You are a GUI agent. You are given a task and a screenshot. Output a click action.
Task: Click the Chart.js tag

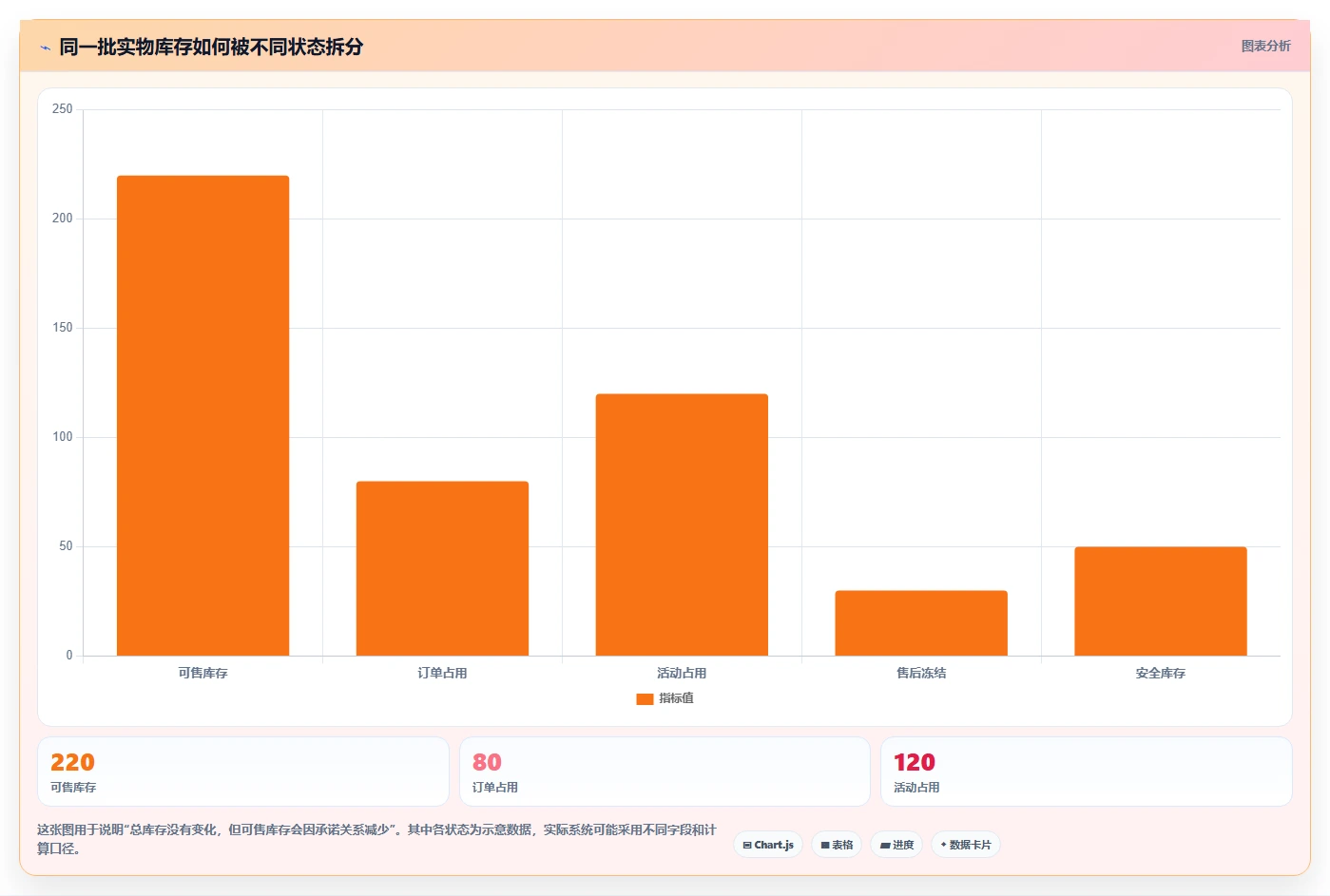[768, 845]
